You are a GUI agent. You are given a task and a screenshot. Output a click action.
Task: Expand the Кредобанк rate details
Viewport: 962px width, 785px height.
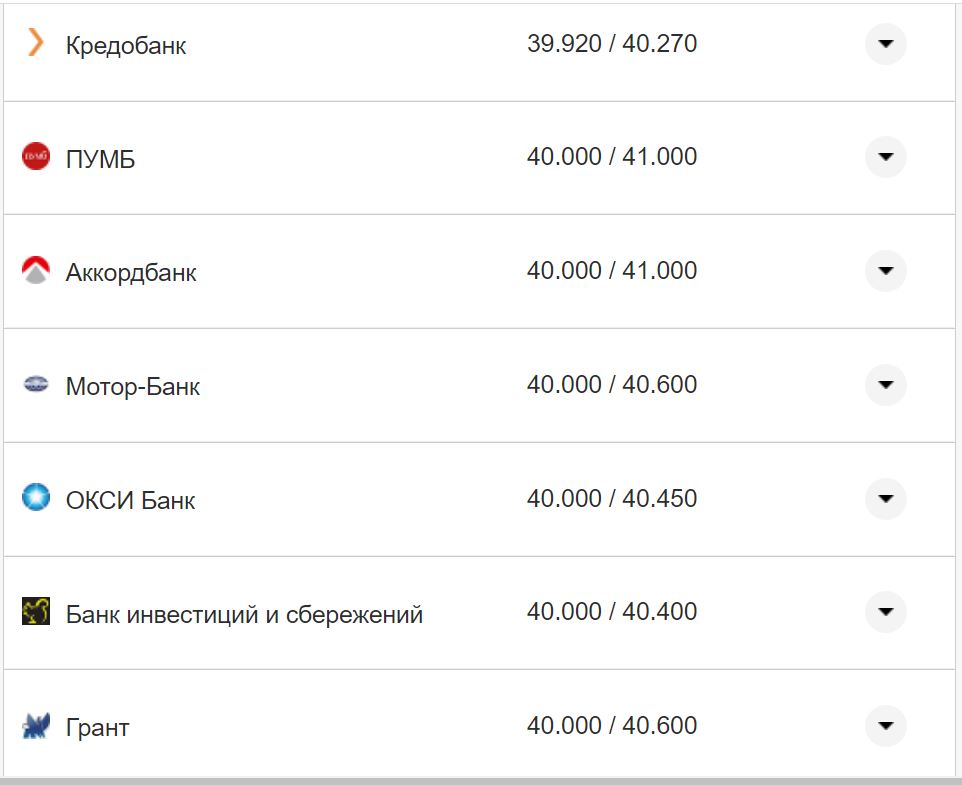885,44
